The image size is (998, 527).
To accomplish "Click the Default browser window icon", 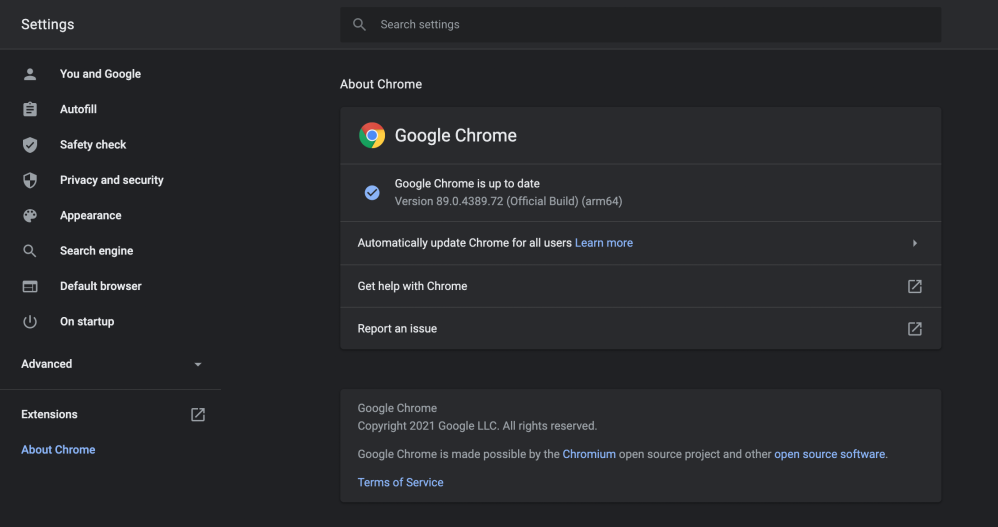I will [30, 286].
